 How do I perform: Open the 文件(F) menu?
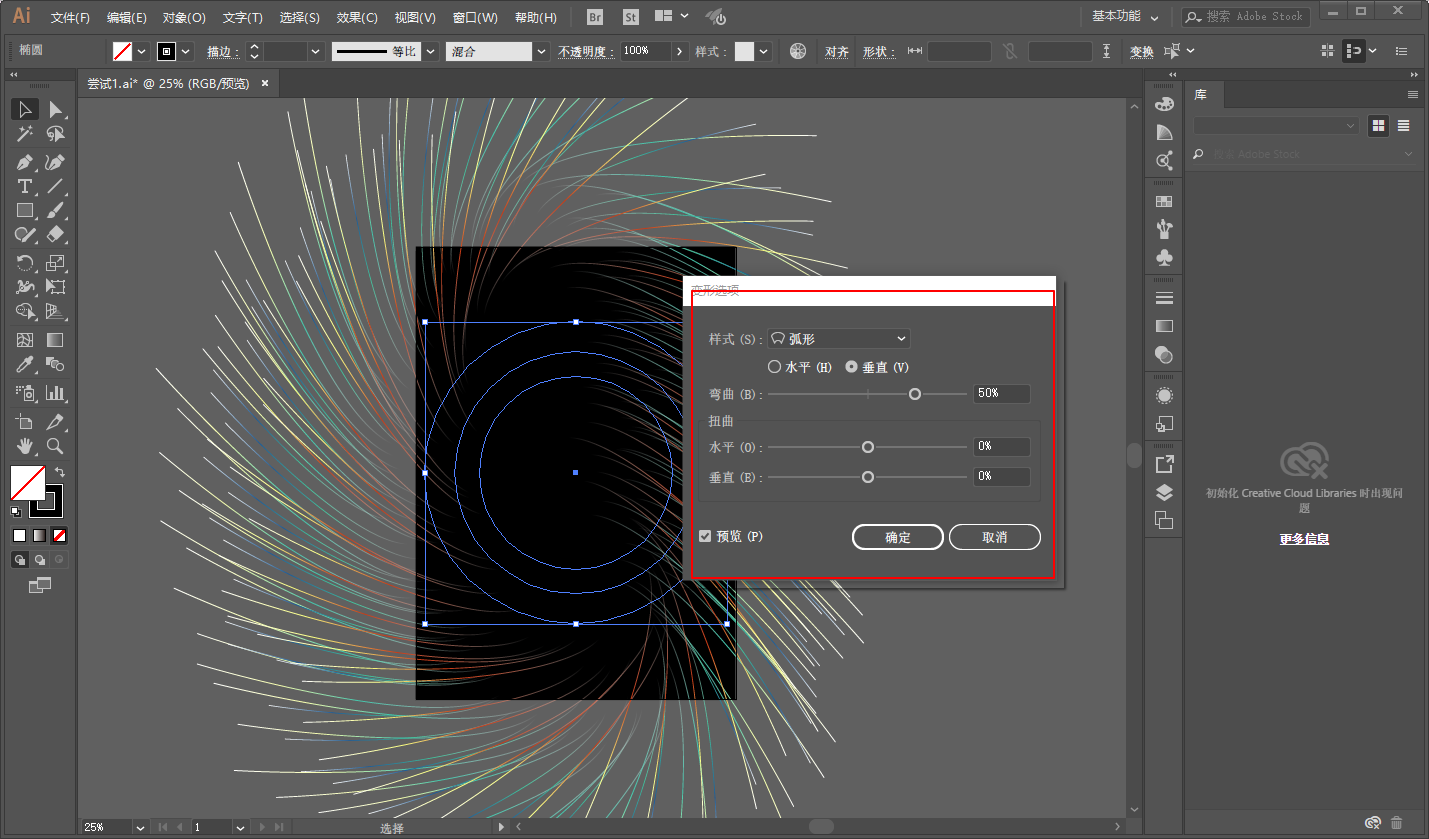pyautogui.click(x=70, y=18)
